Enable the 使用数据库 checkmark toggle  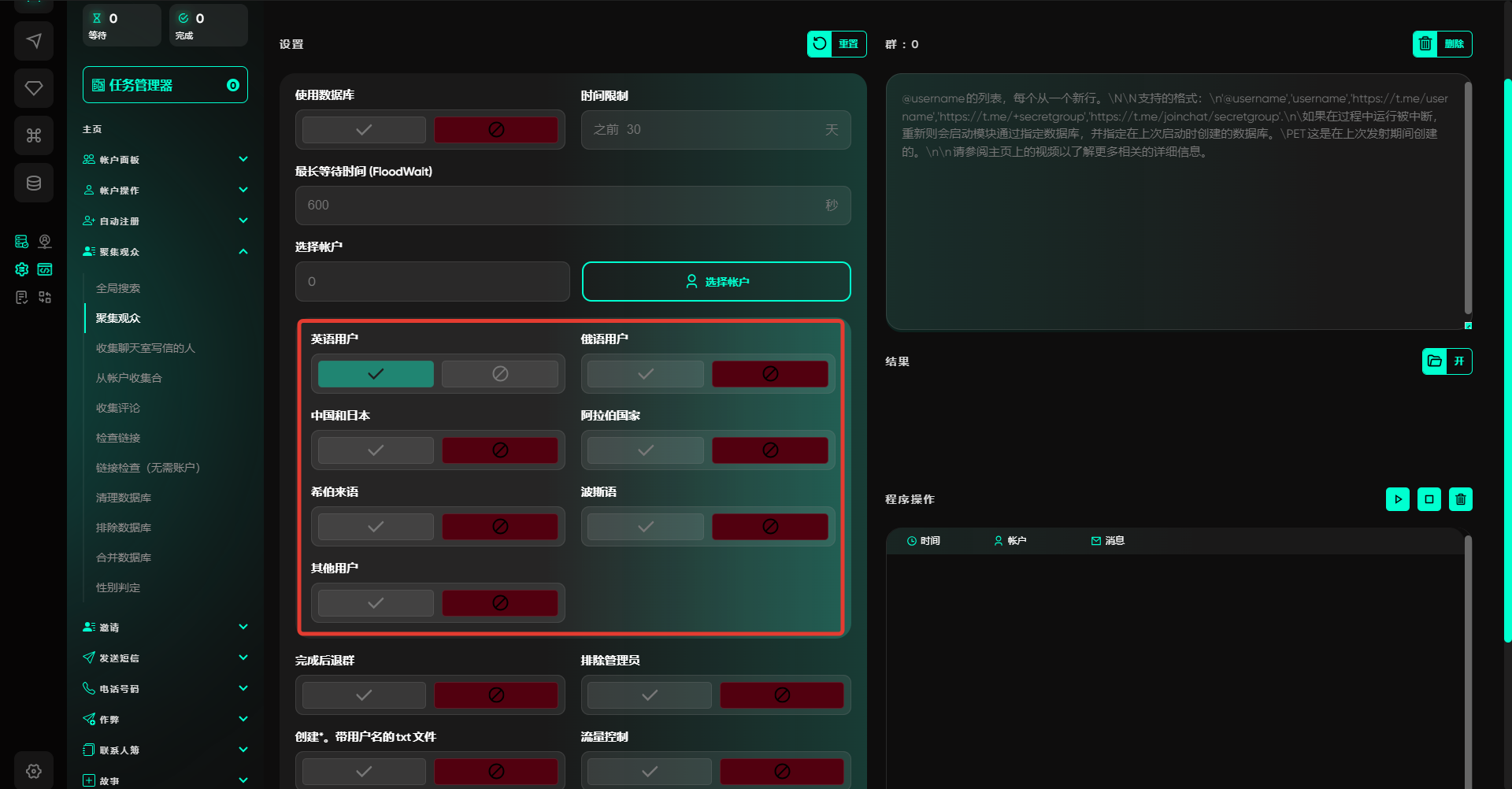tap(364, 130)
